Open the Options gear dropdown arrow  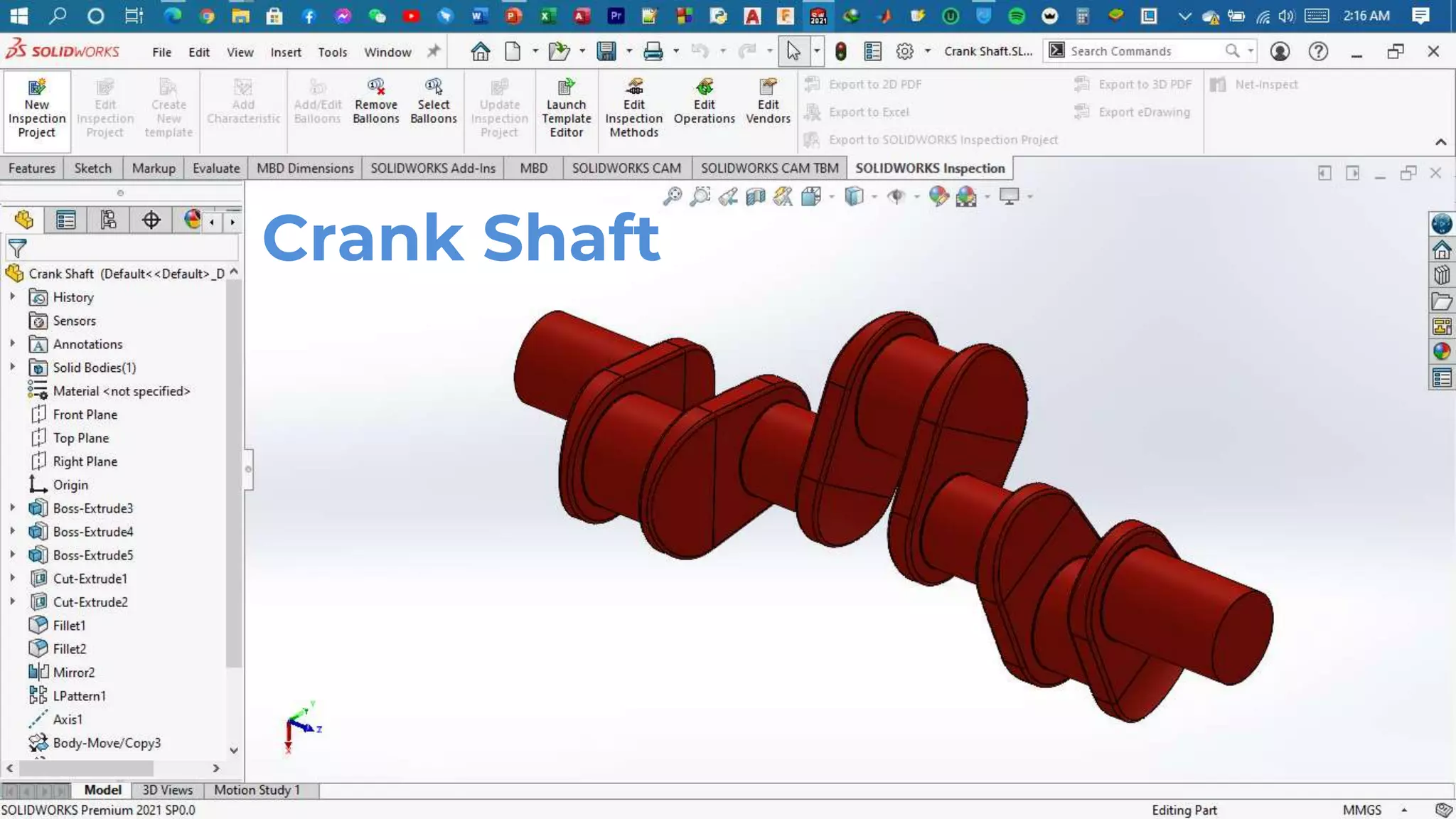(927, 51)
